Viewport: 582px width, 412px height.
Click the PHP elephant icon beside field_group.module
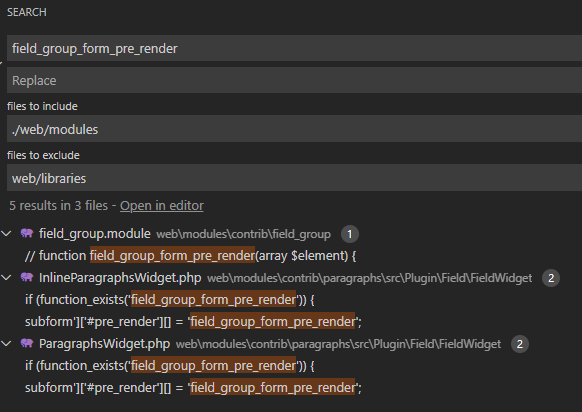coord(27,233)
